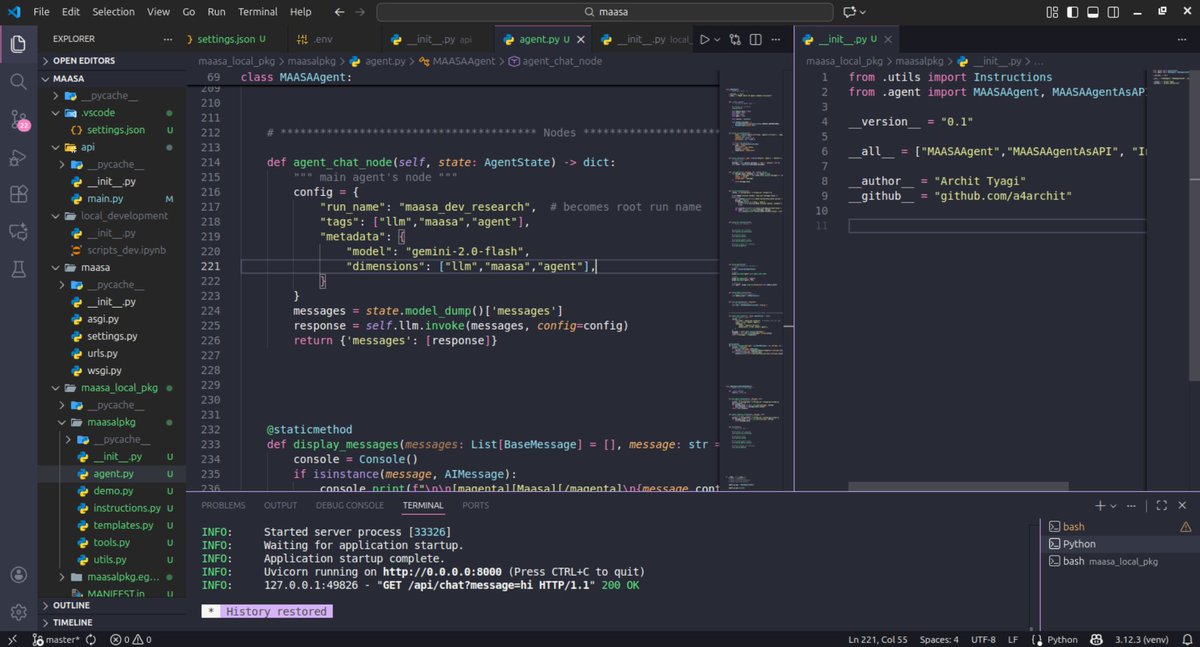Run the Python file with play icon
The image size is (1200, 647).
705,40
